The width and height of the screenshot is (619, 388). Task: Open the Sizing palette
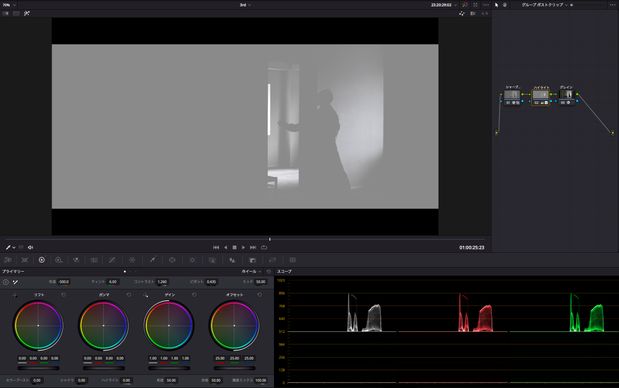272,260
